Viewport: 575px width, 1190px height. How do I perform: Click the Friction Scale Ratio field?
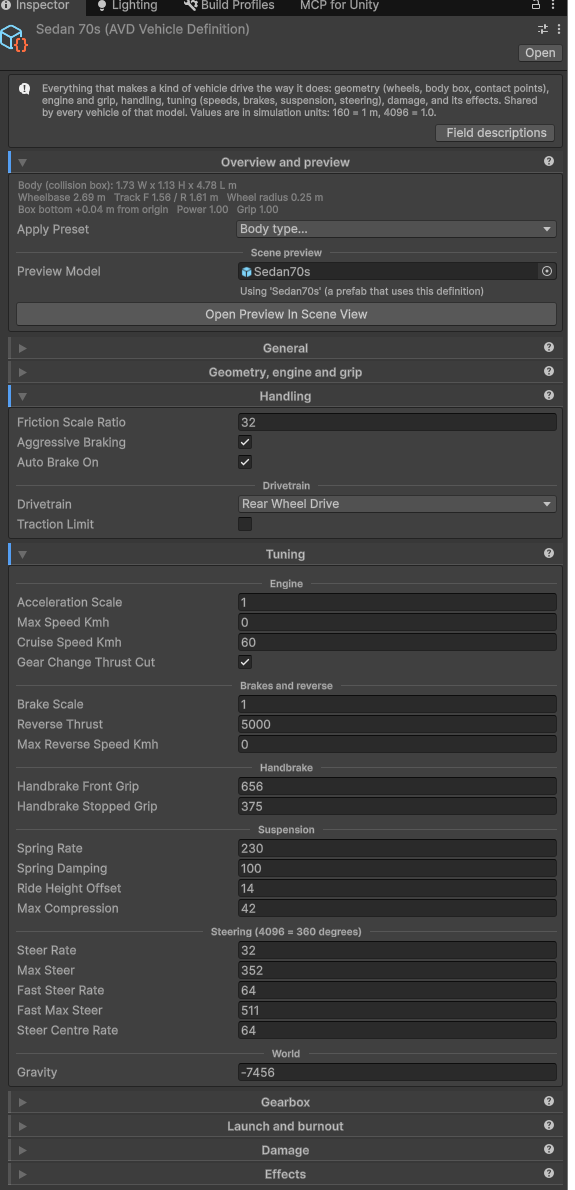pyautogui.click(x=397, y=423)
